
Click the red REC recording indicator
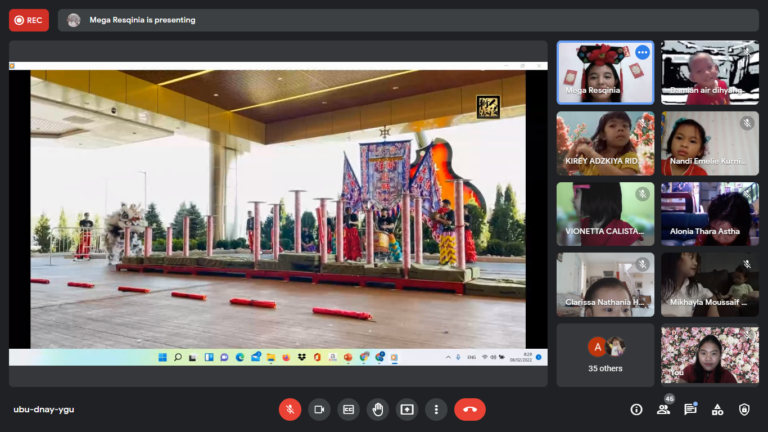pyautogui.click(x=29, y=20)
